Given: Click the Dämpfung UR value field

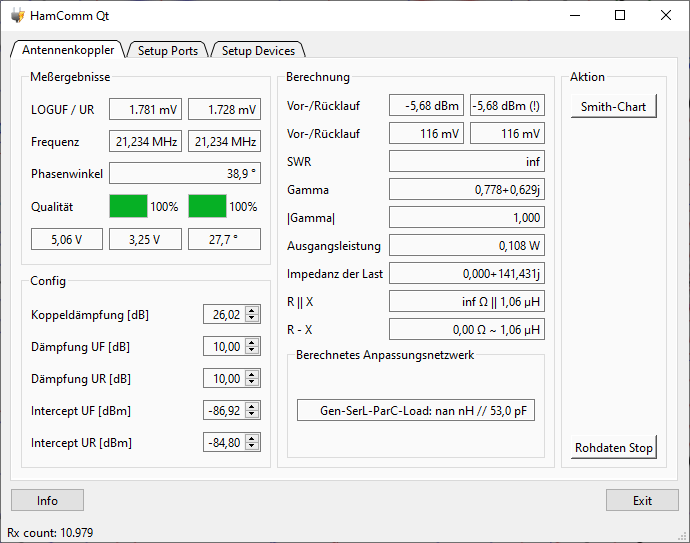Looking at the screenshot, I should coord(224,378).
